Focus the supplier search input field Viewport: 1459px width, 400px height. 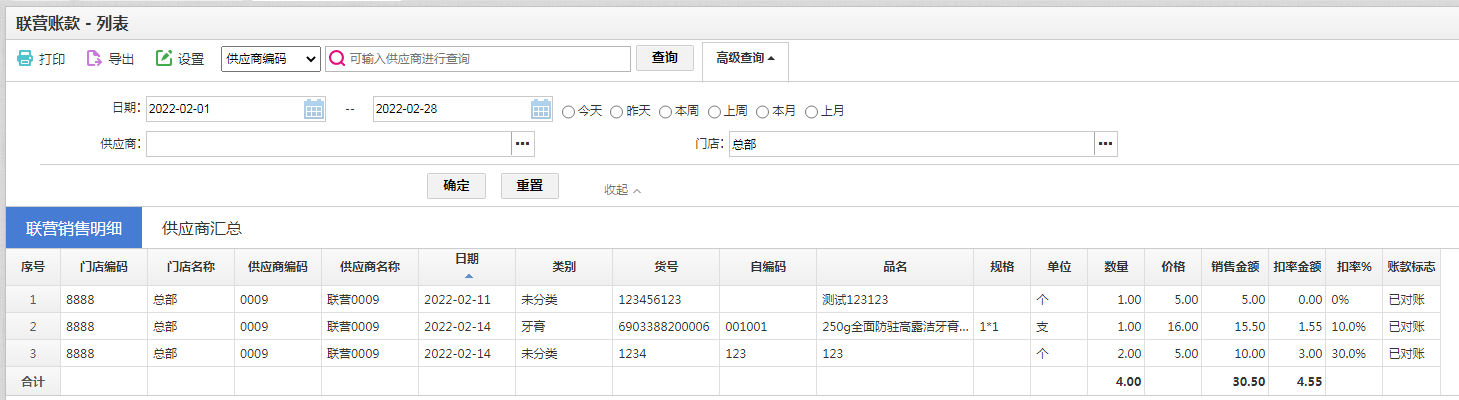click(x=478, y=59)
